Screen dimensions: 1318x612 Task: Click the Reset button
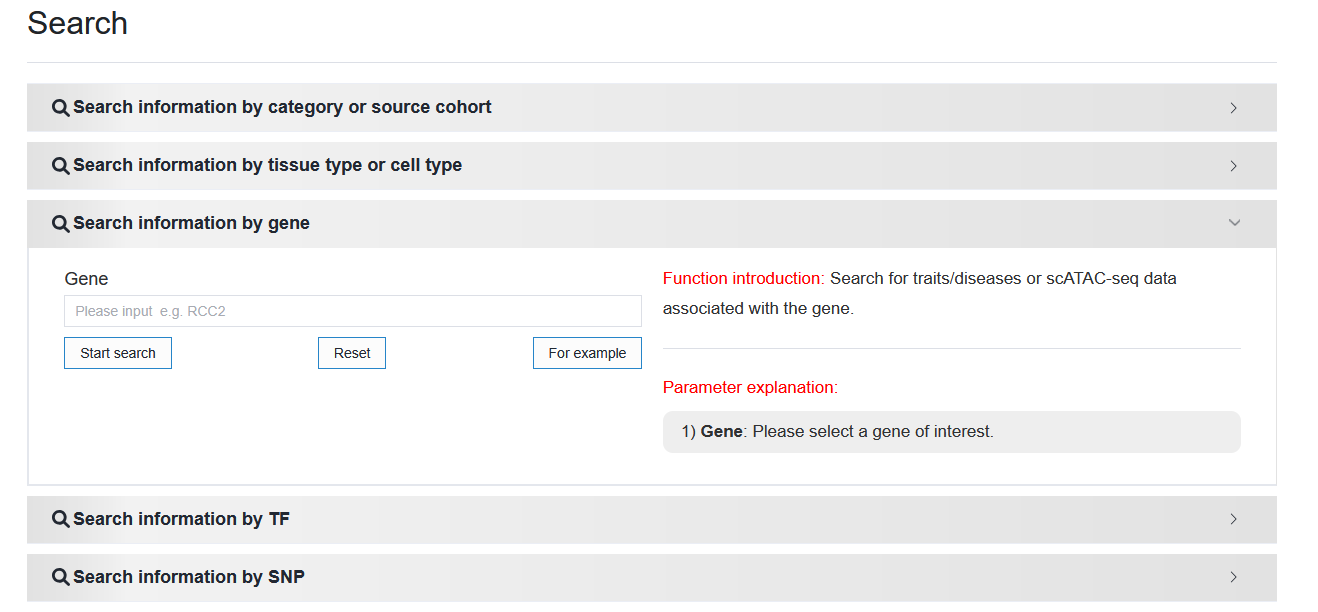pos(352,353)
